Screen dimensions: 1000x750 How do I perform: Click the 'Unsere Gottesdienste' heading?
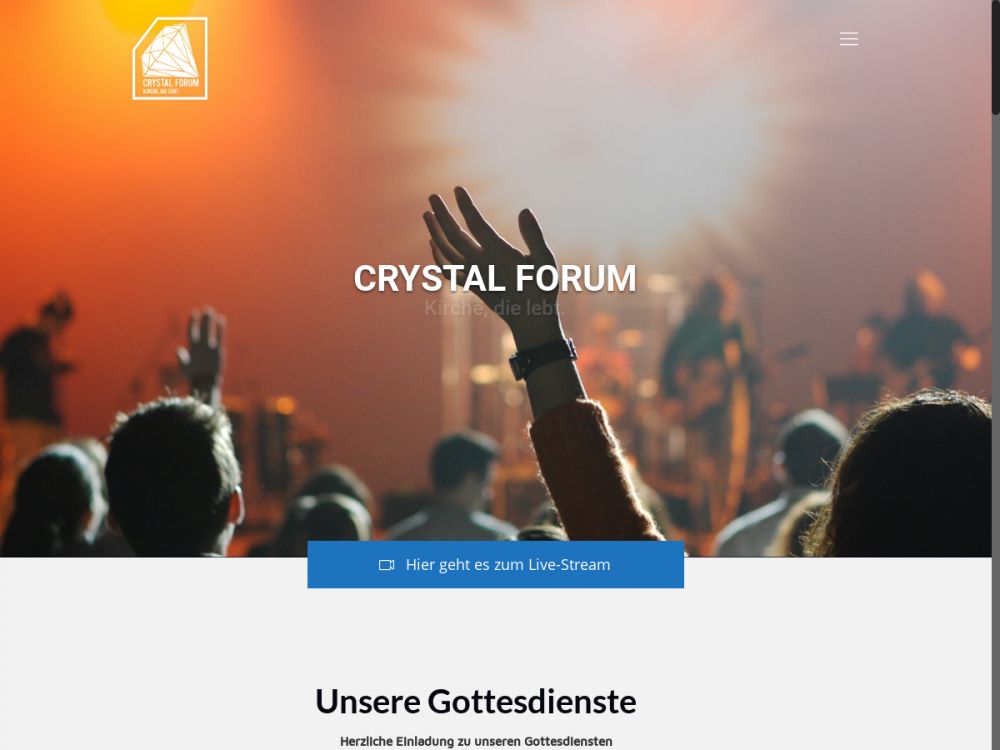coord(476,702)
